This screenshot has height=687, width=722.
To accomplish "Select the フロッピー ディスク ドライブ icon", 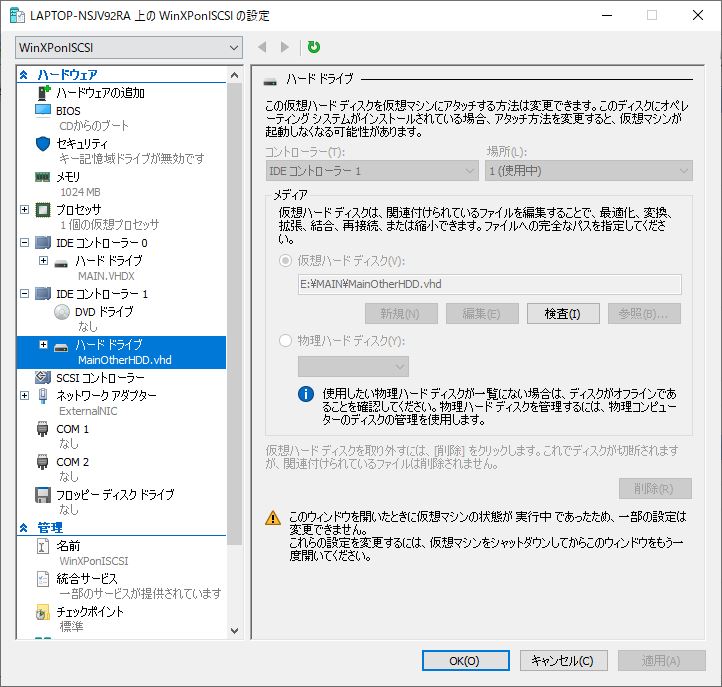I will point(43,495).
